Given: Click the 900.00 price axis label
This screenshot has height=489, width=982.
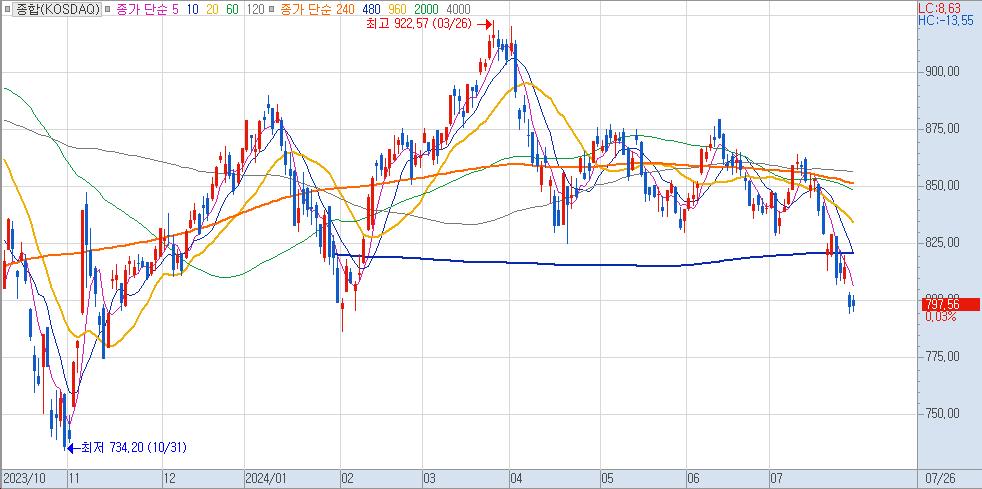Looking at the screenshot, I should [x=942, y=71].
